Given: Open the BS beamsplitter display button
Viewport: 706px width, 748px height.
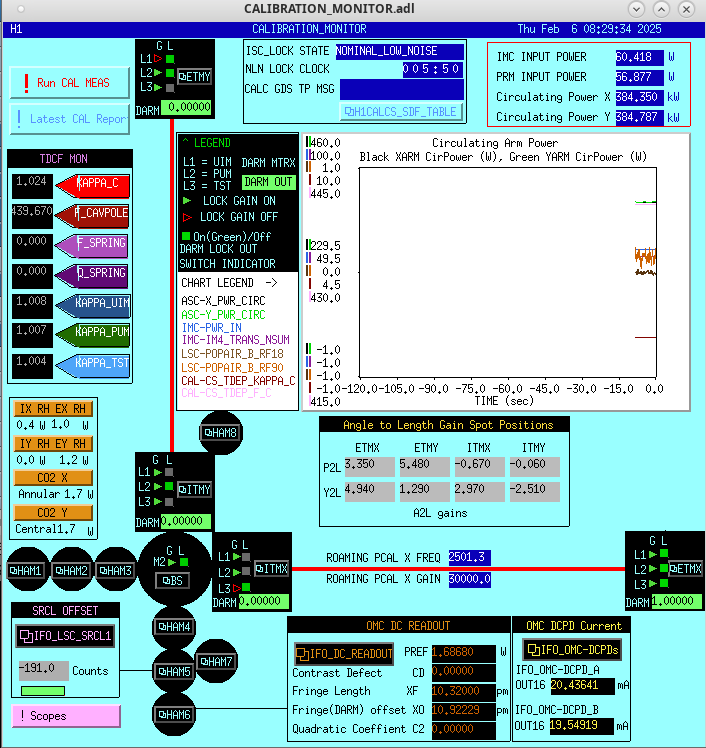Looking at the screenshot, I should (x=173, y=581).
